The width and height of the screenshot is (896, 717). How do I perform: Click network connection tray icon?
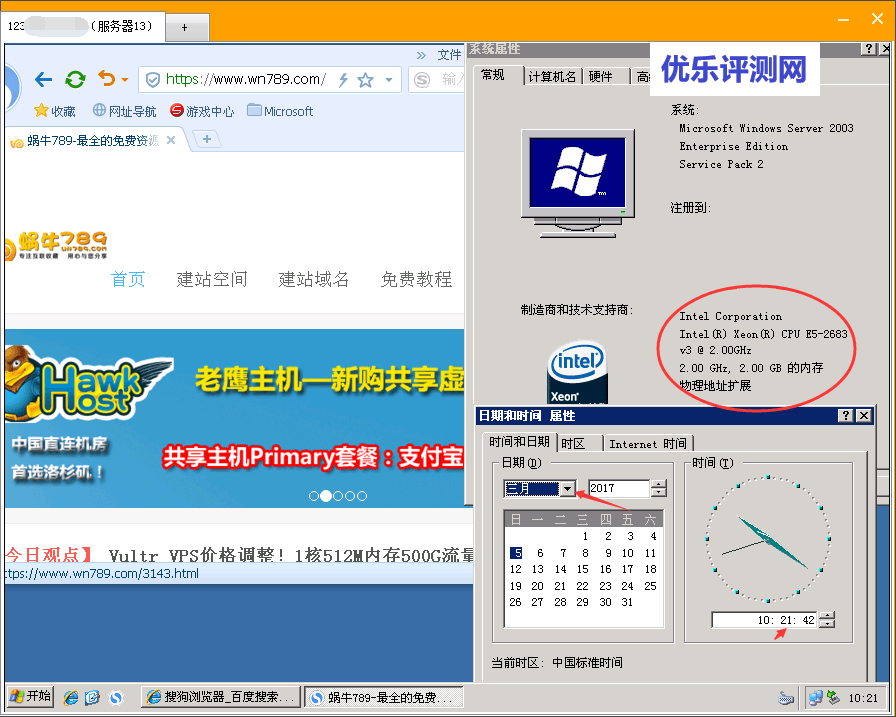(x=816, y=698)
